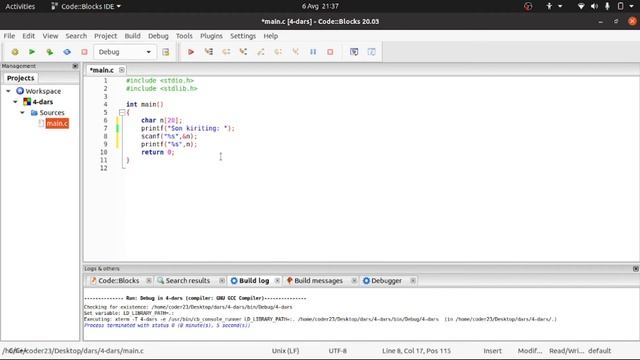Open the build target dropdown showing Debug
640x360 pixels.
[x=125, y=52]
